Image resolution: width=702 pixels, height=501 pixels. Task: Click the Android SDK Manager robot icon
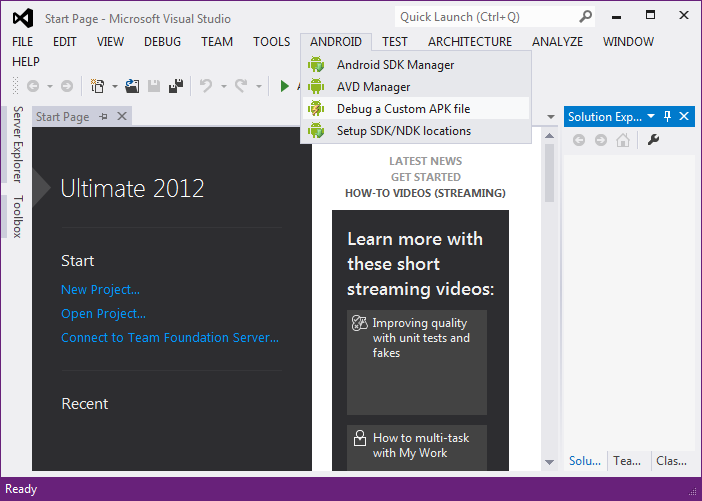pyautogui.click(x=316, y=64)
